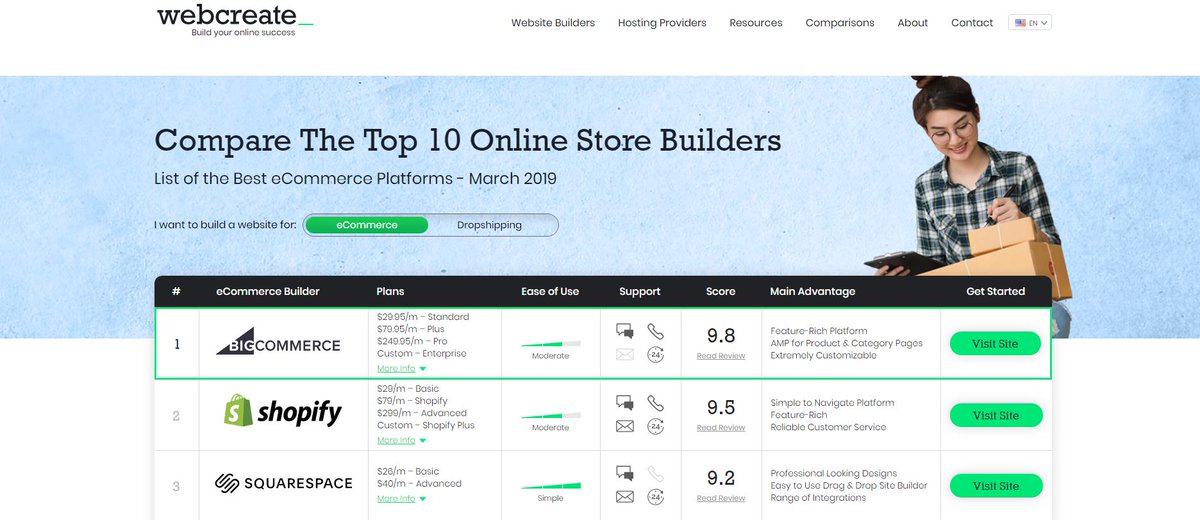Read Review under BigCommerce 9.8 score

[721, 356]
